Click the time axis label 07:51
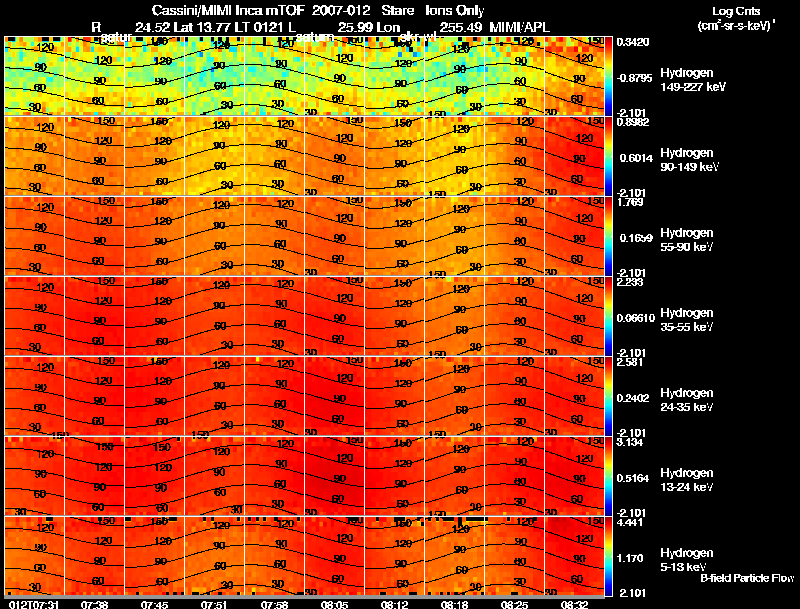 (214, 604)
